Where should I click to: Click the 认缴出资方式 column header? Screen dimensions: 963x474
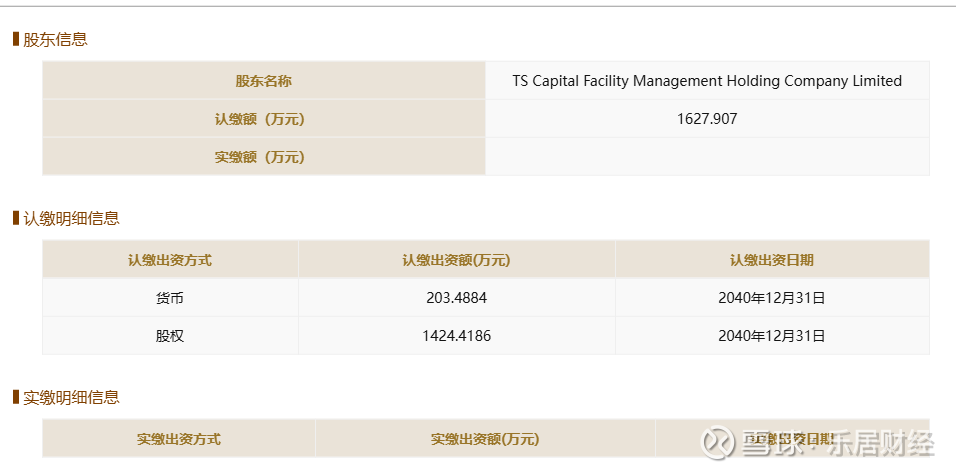[170, 260]
